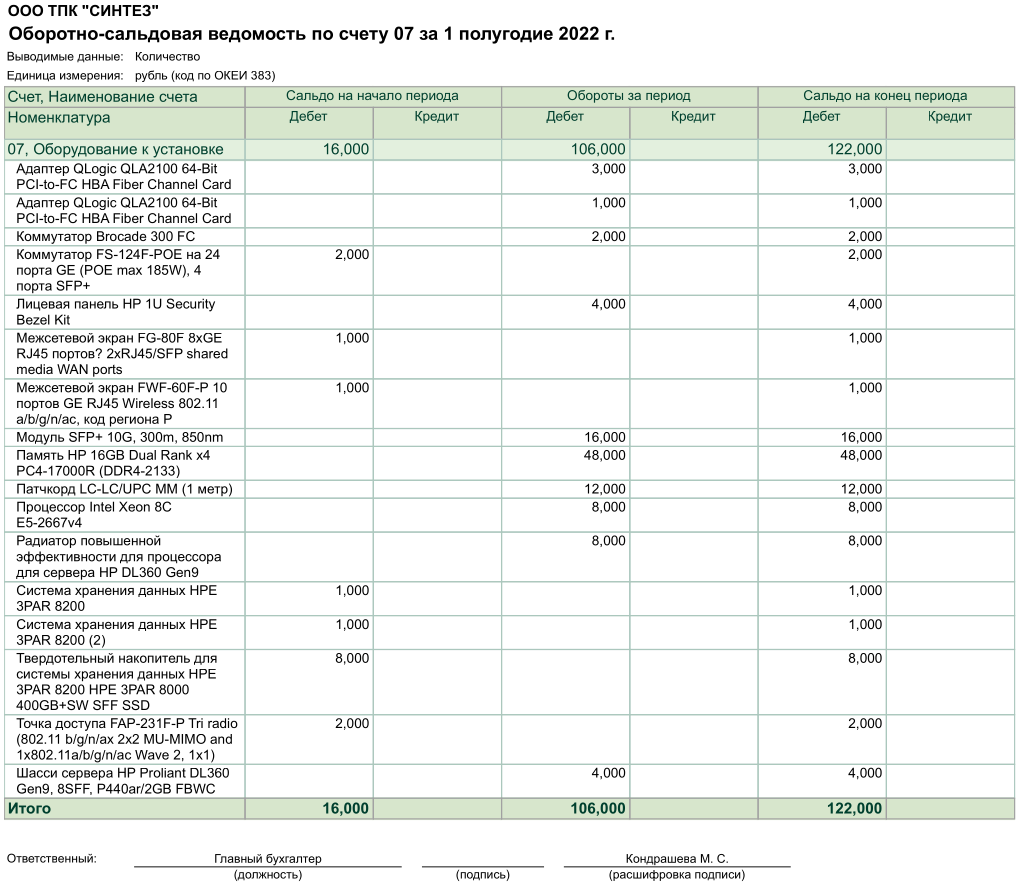Click the 'Точка доступа FAP-231F-P' item

point(509,739)
